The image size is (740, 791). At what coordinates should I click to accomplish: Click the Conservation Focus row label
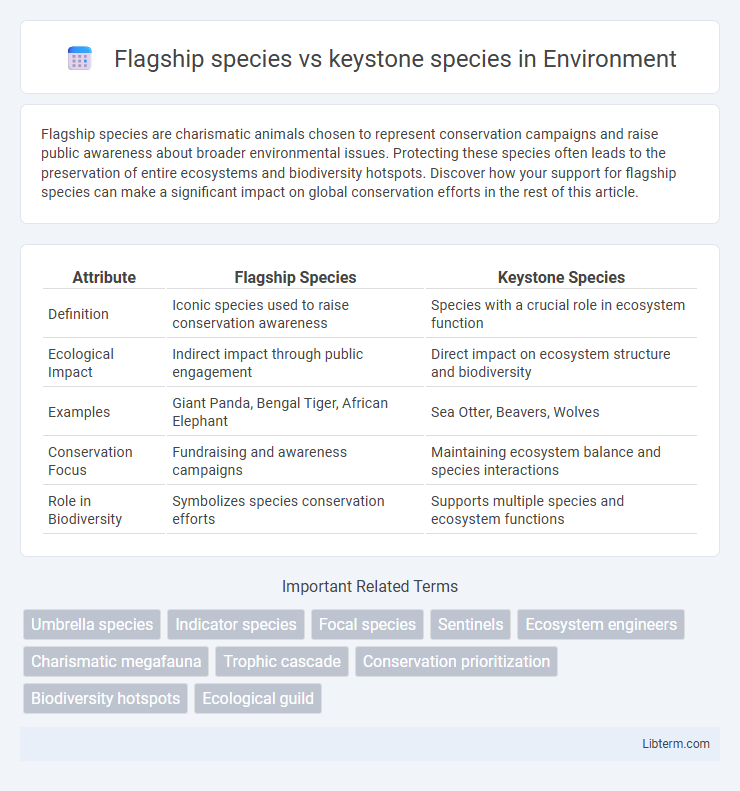click(90, 461)
